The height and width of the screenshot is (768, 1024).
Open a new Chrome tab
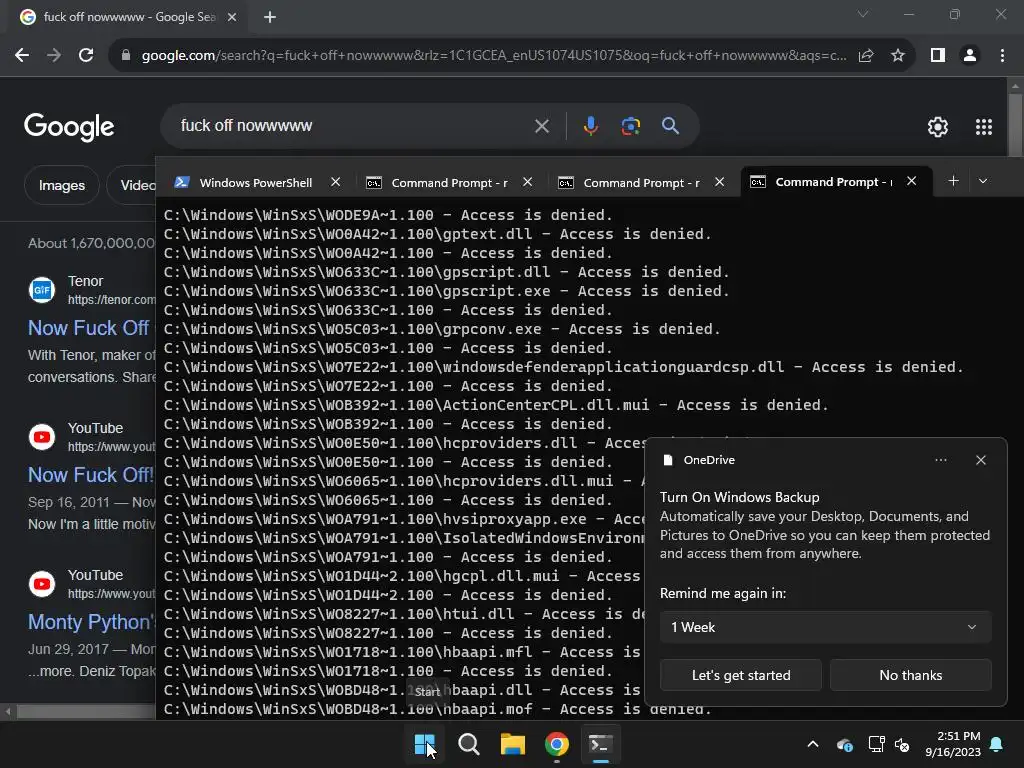click(270, 17)
